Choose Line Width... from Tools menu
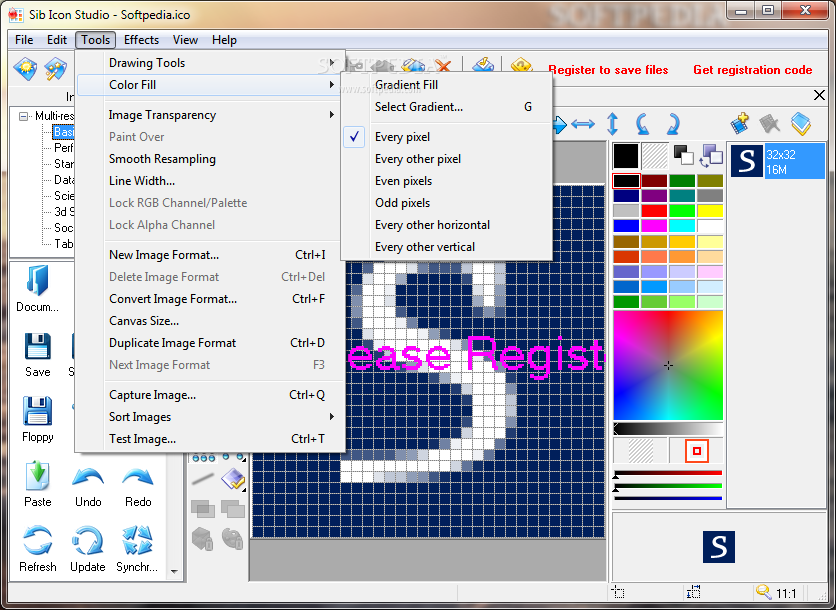Screen dimensions: 836x610 pos(210,181)
